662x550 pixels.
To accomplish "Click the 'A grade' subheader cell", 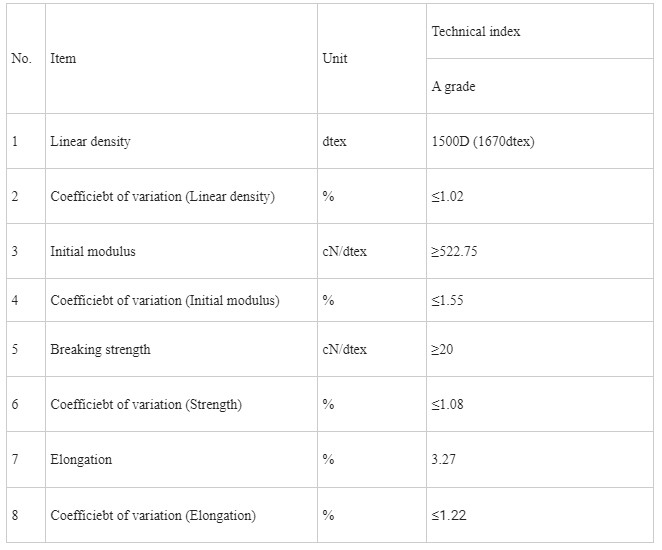I will pos(454,87).
